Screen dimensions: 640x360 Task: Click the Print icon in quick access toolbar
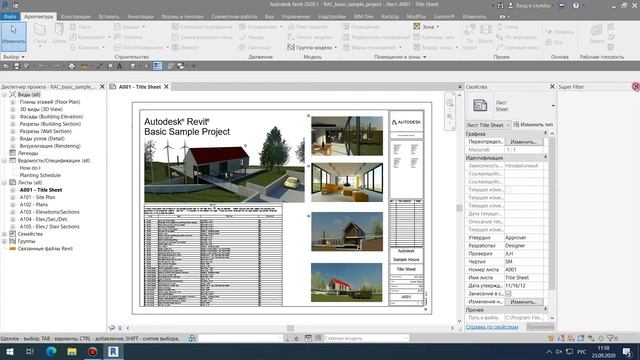(x=72, y=66)
